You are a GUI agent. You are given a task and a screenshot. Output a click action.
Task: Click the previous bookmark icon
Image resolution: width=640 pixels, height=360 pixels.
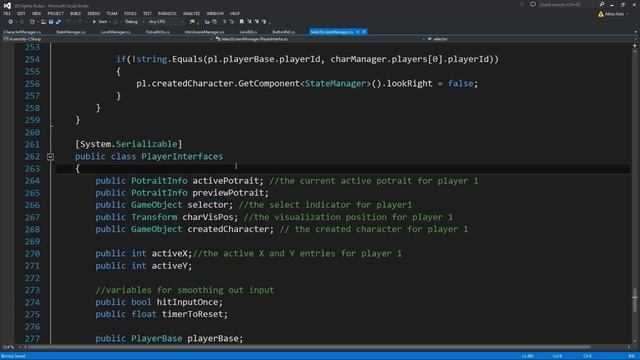coord(249,22)
